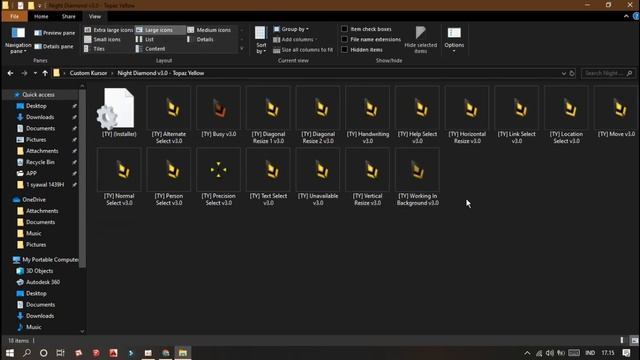Open the volume control in system tray
Image resolution: width=640 pixels, height=360 pixels.
coord(550,353)
